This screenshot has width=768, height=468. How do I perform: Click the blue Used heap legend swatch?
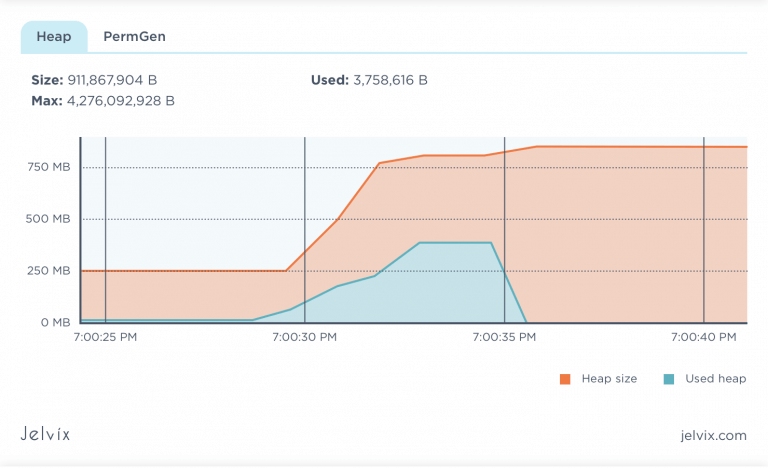pos(668,379)
